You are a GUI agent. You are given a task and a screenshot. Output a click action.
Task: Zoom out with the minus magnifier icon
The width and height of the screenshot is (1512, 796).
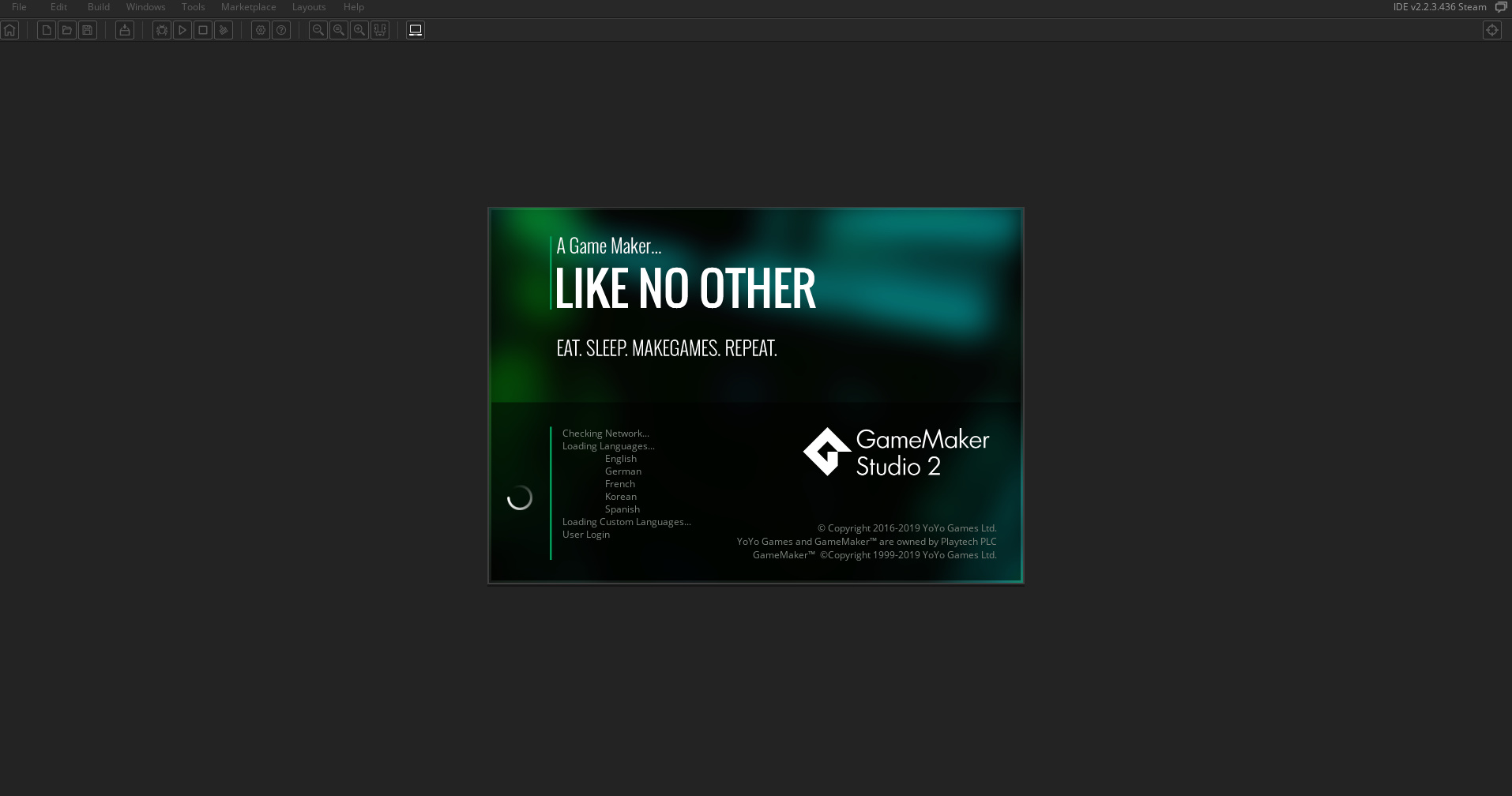pyautogui.click(x=318, y=30)
